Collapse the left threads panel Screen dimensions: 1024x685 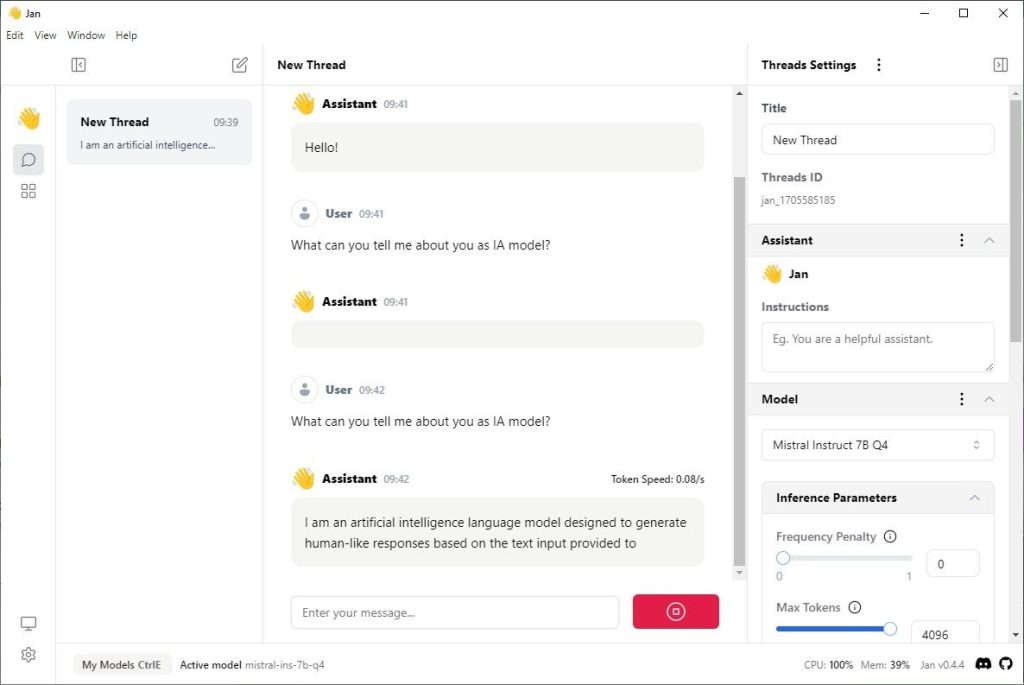coord(79,65)
